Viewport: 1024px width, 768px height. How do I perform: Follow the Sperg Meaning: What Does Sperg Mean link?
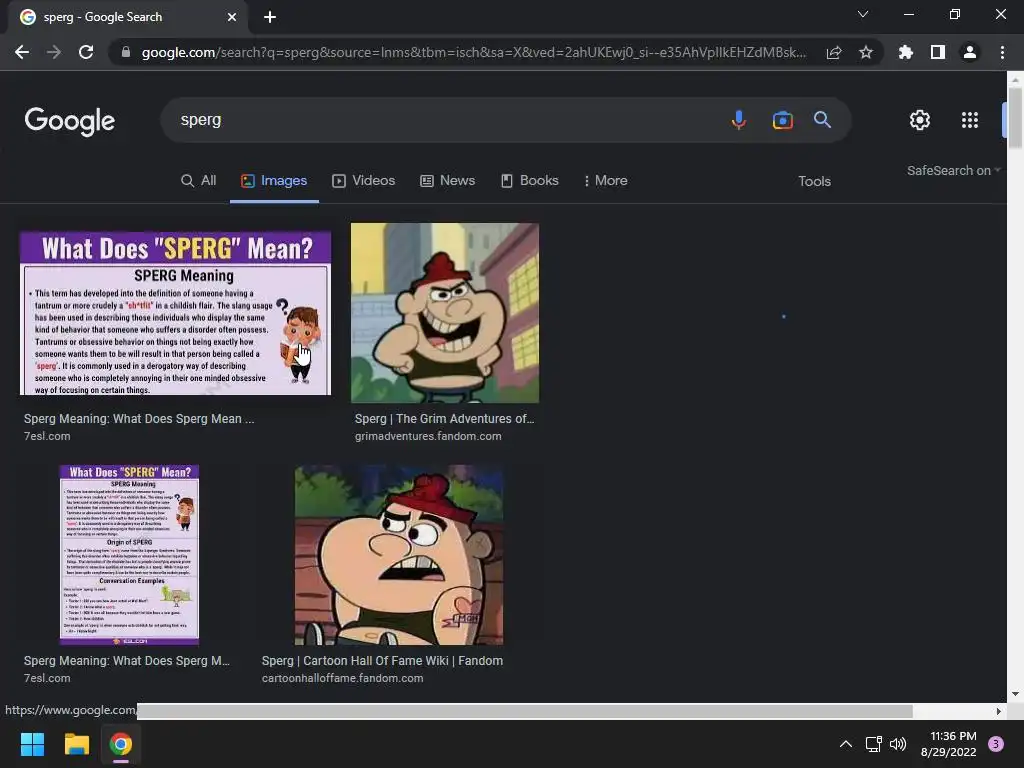point(139,419)
